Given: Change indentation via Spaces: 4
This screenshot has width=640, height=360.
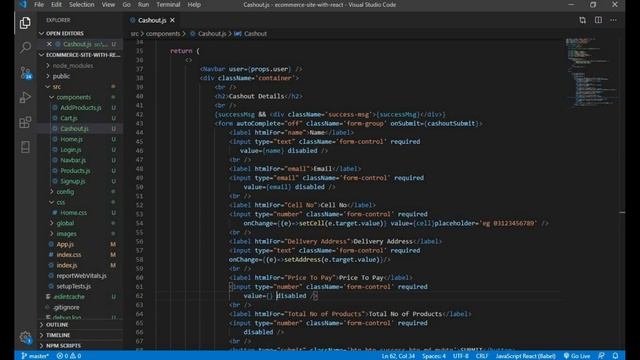Looking at the screenshot, I should [433, 356].
